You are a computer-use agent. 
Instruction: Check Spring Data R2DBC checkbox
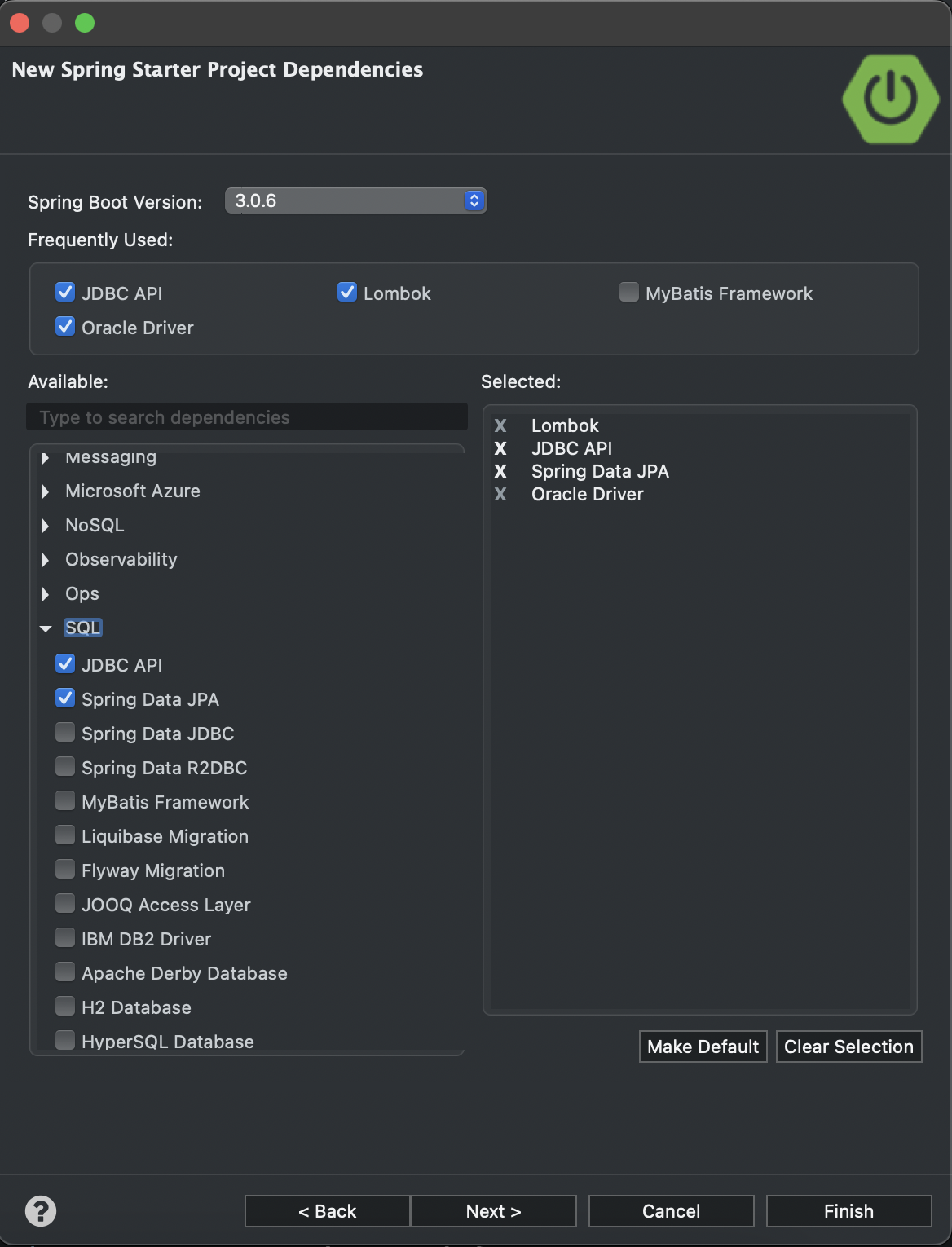(65, 766)
